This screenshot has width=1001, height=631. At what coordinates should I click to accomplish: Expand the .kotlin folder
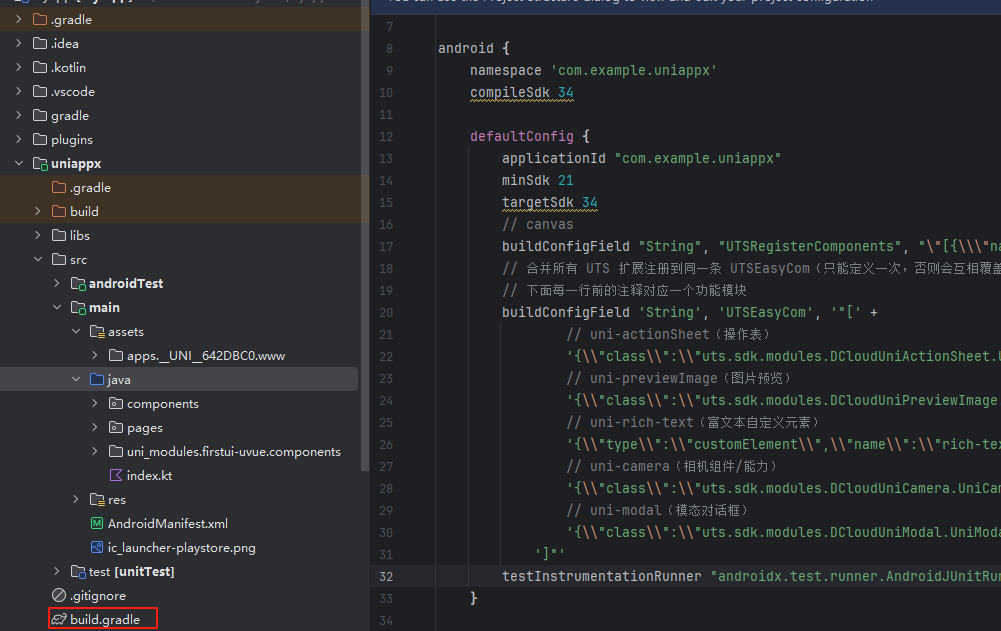(x=19, y=67)
